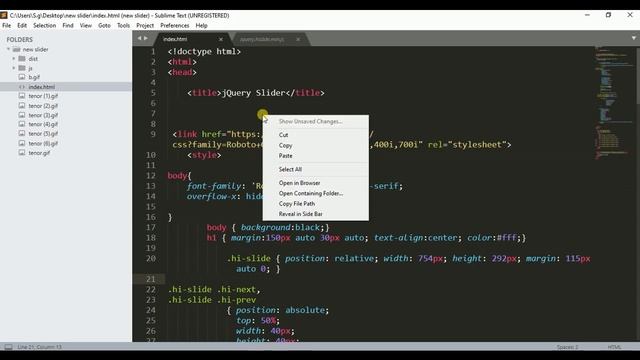
Task: Close the second editor tab
Action: click(x=298, y=39)
